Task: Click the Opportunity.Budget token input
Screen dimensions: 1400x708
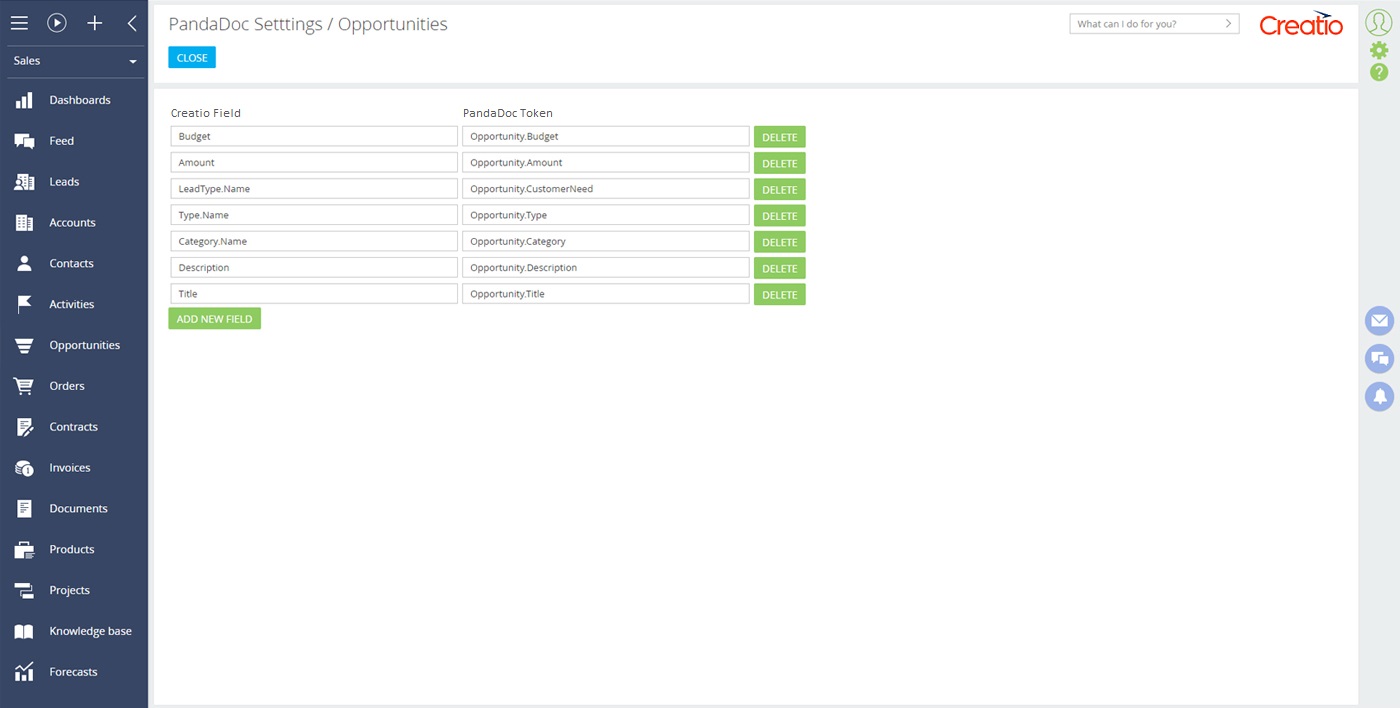Action: point(606,136)
